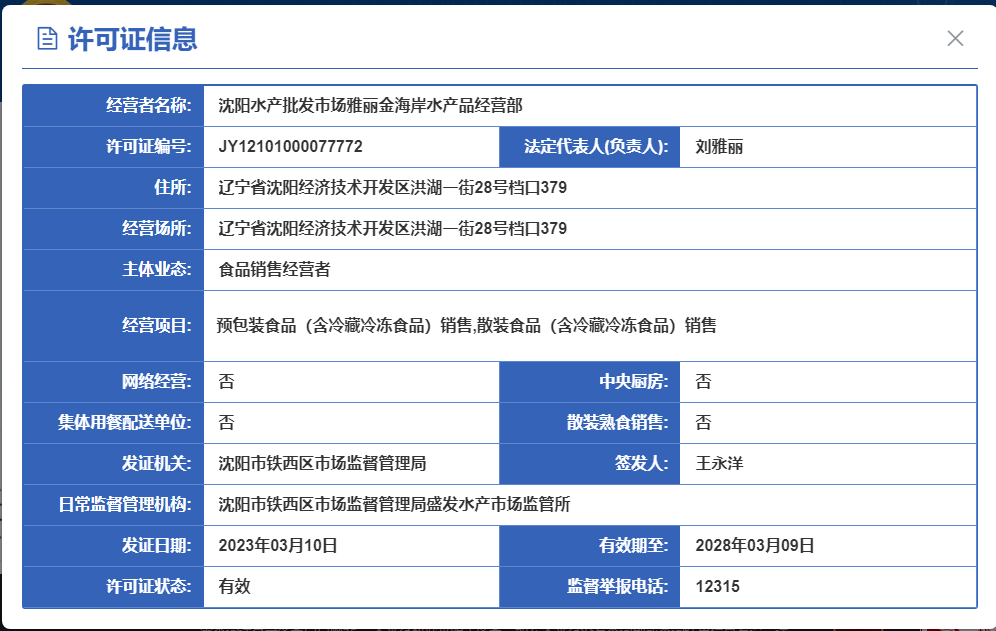996x631 pixels.
Task: Click the legal representative name 刘雅丽
Action: 719,147
